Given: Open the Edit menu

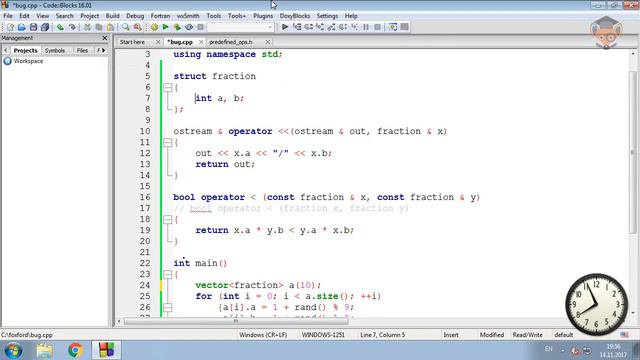Looking at the screenshot, I should coord(24,16).
